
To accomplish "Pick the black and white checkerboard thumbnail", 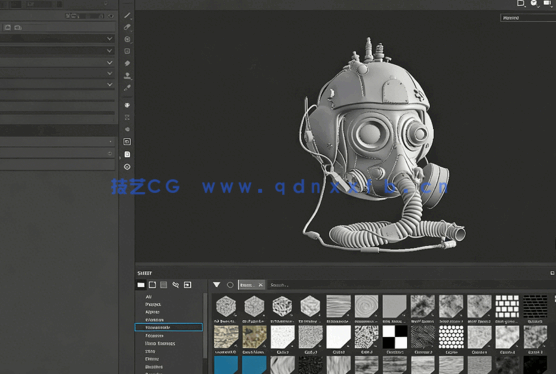I will coord(395,337).
